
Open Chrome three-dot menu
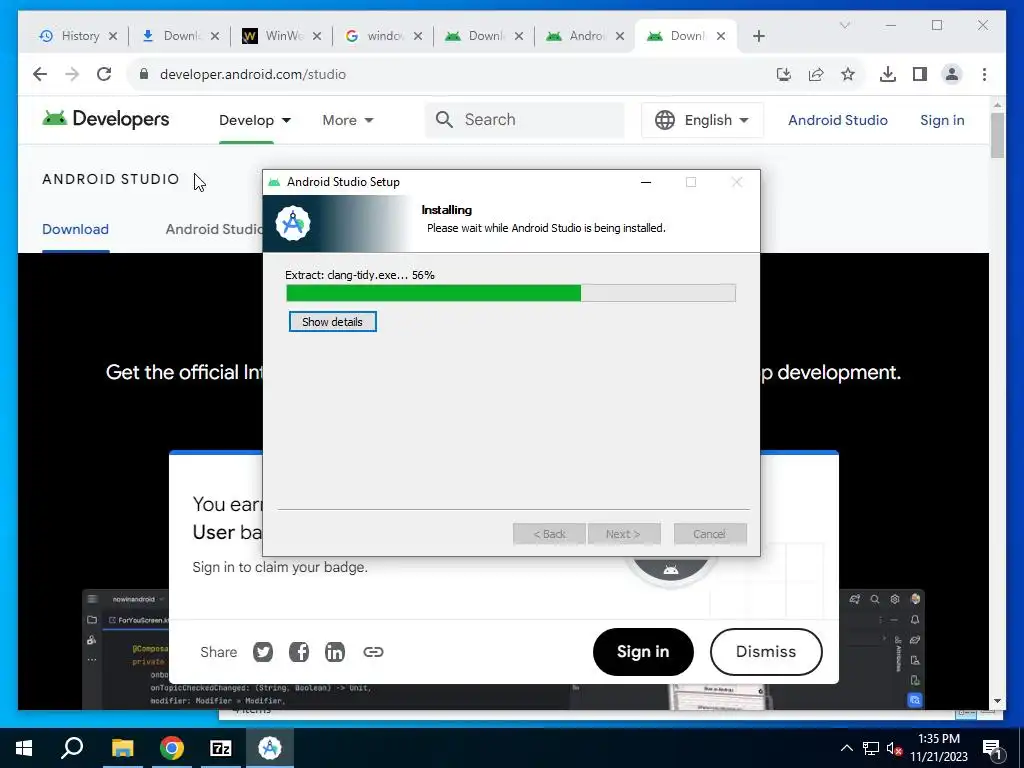984,74
